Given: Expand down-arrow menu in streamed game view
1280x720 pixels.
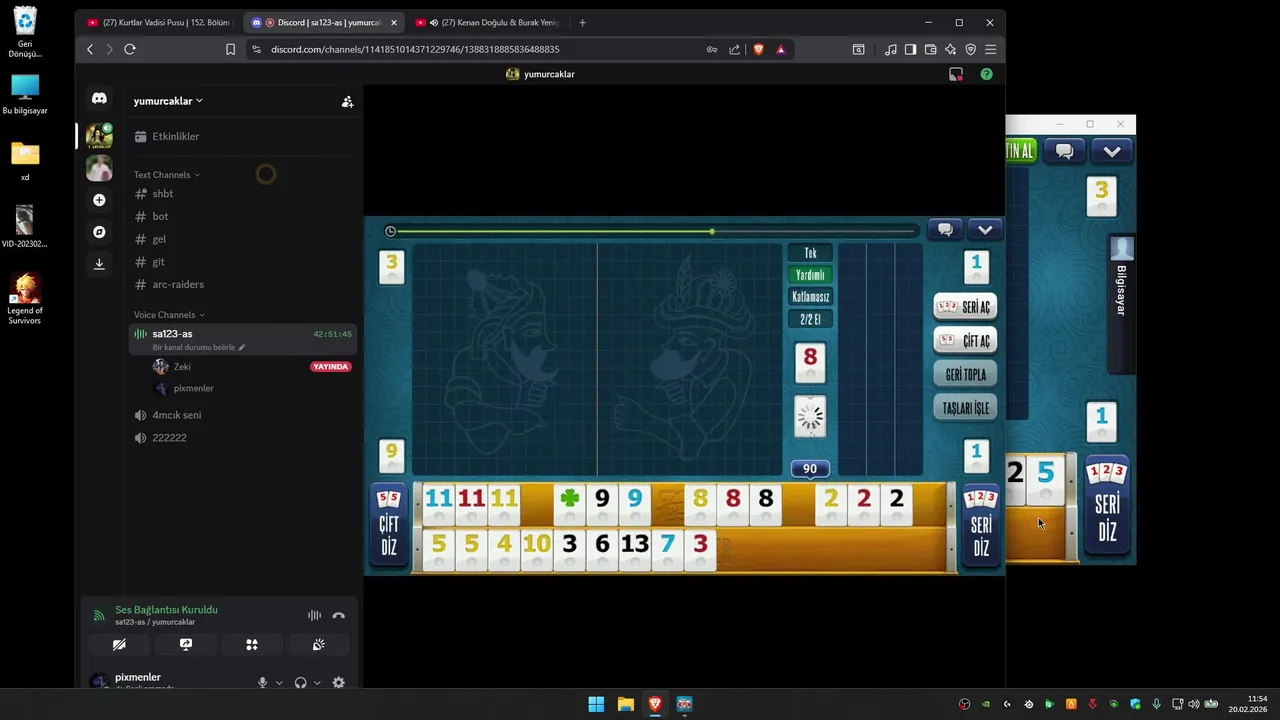Looking at the screenshot, I should [985, 230].
